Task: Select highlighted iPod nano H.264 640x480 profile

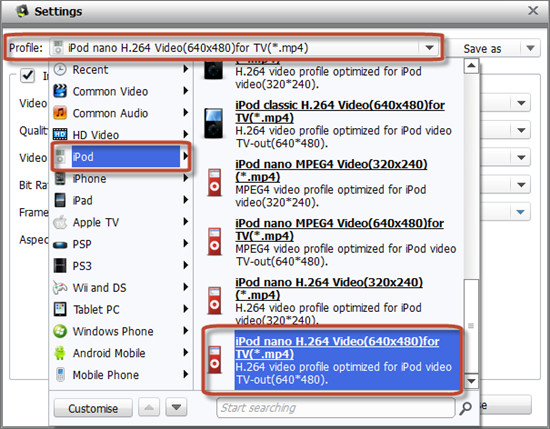Action: [x=332, y=360]
